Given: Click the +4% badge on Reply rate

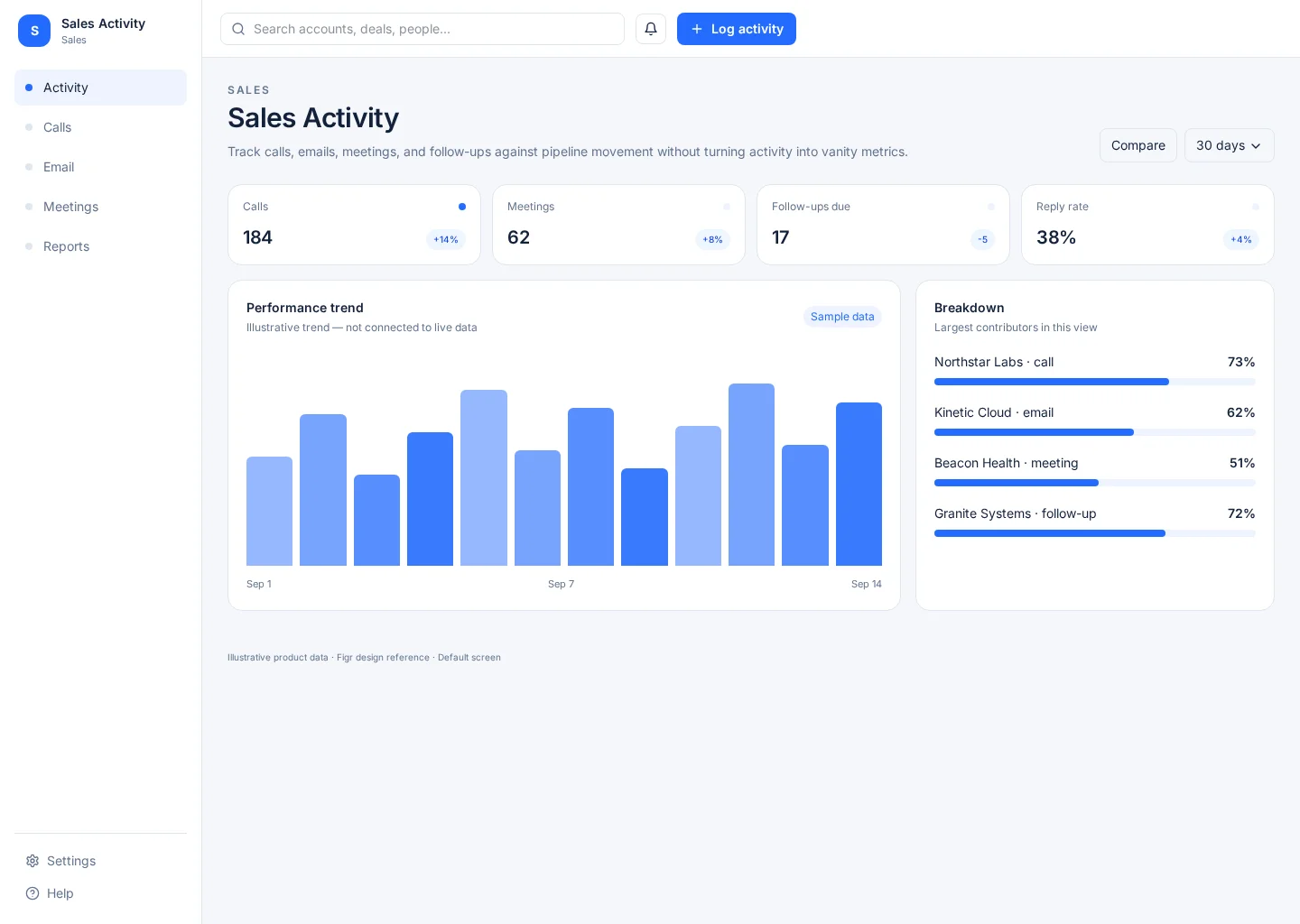Looking at the screenshot, I should (1241, 239).
